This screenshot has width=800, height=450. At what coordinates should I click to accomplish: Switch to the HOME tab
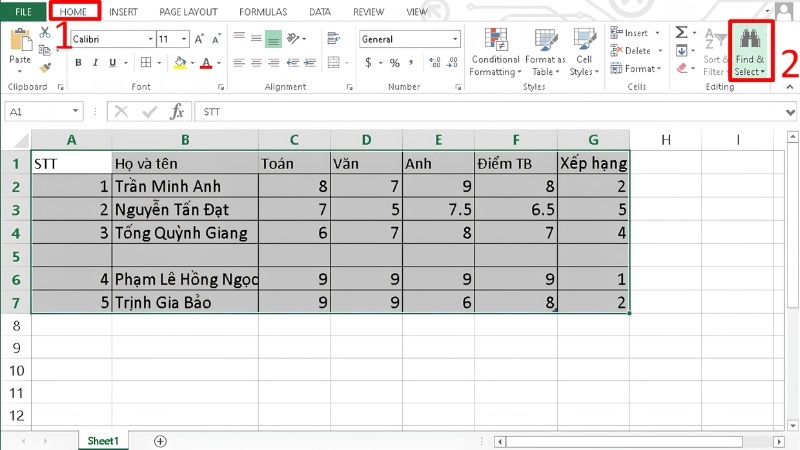point(73,12)
